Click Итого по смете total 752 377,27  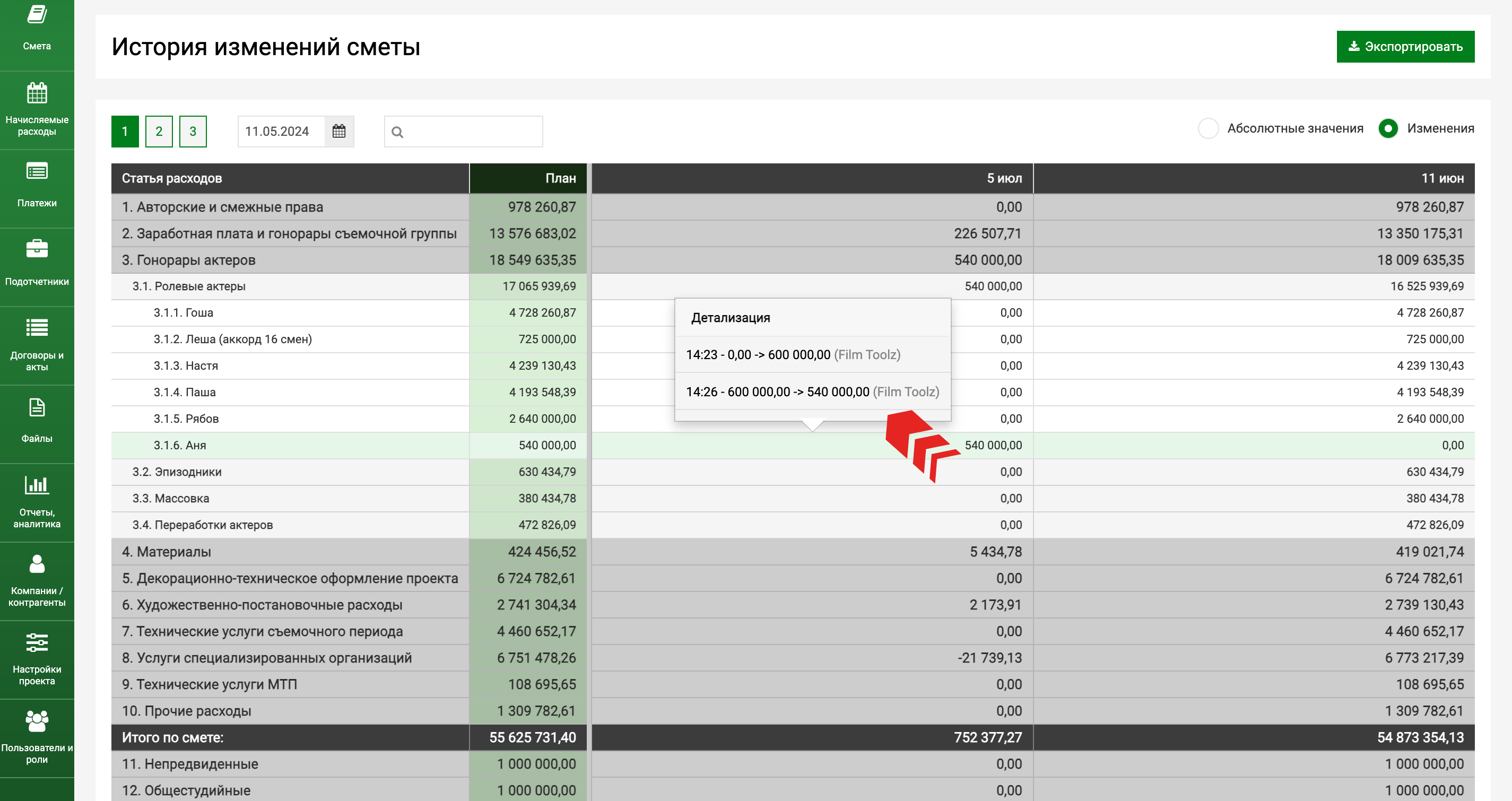click(x=987, y=737)
